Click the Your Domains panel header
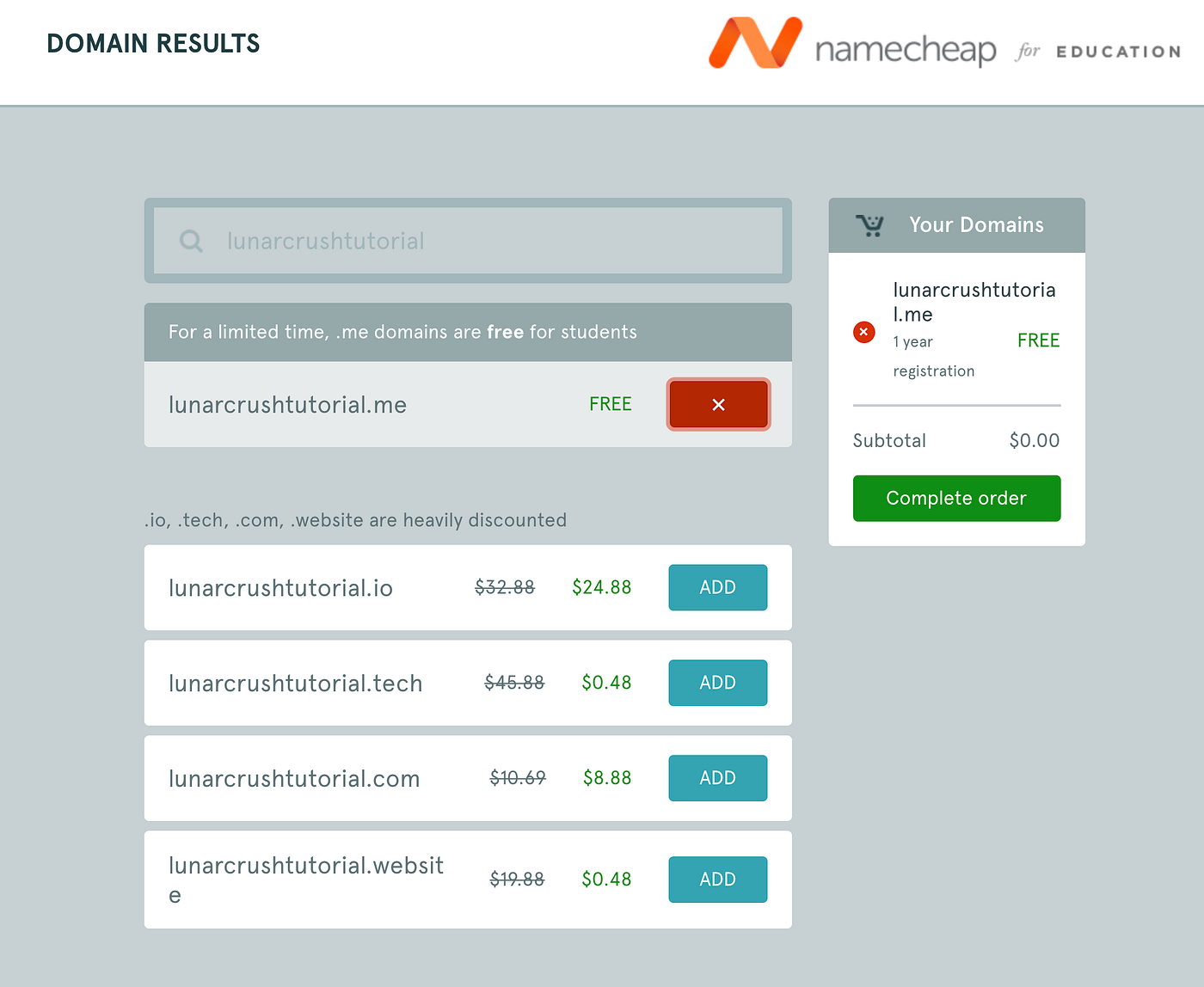Image resolution: width=1204 pixels, height=987 pixels. [x=975, y=225]
